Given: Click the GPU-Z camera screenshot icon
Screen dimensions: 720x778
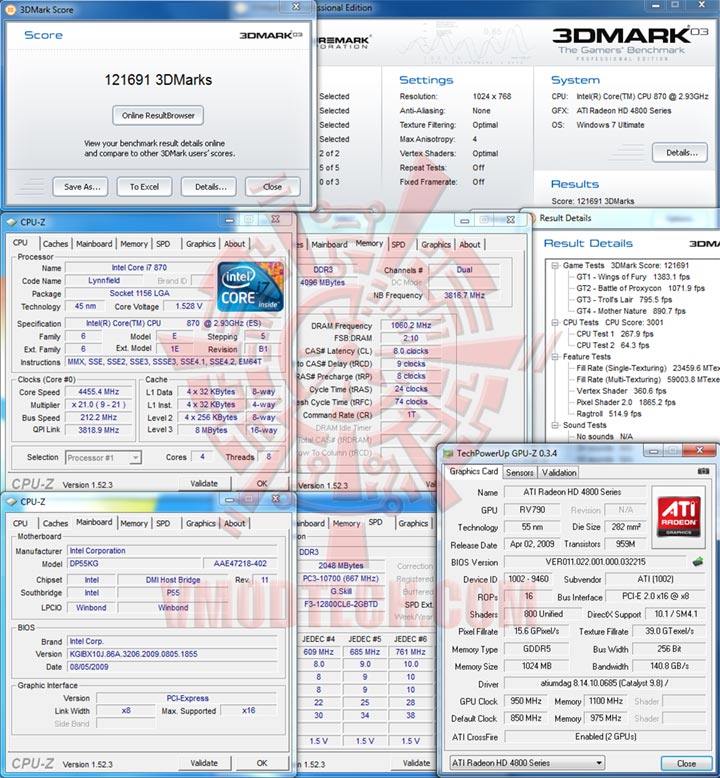Looking at the screenshot, I should pos(703,471).
